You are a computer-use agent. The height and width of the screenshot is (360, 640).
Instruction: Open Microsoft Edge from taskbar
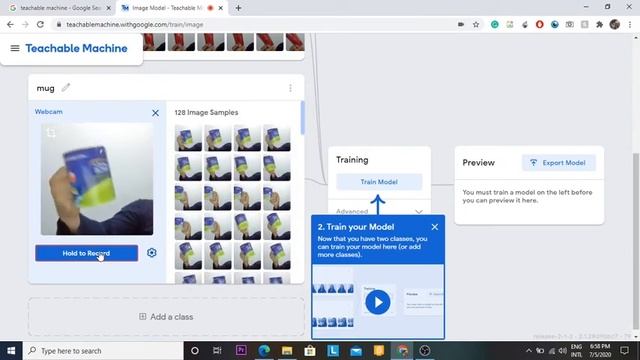click(x=264, y=351)
